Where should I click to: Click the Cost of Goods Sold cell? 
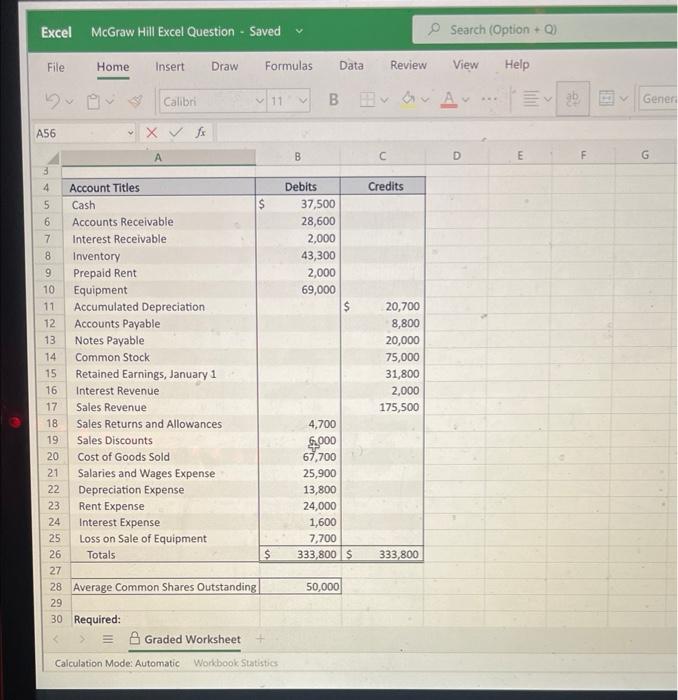tap(163, 457)
